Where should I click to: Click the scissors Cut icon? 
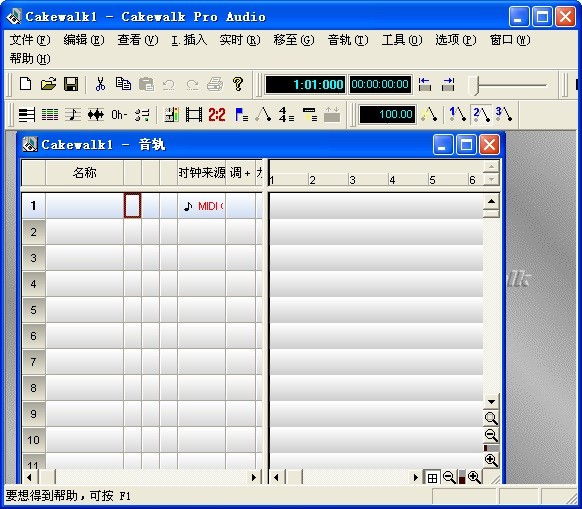click(100, 84)
